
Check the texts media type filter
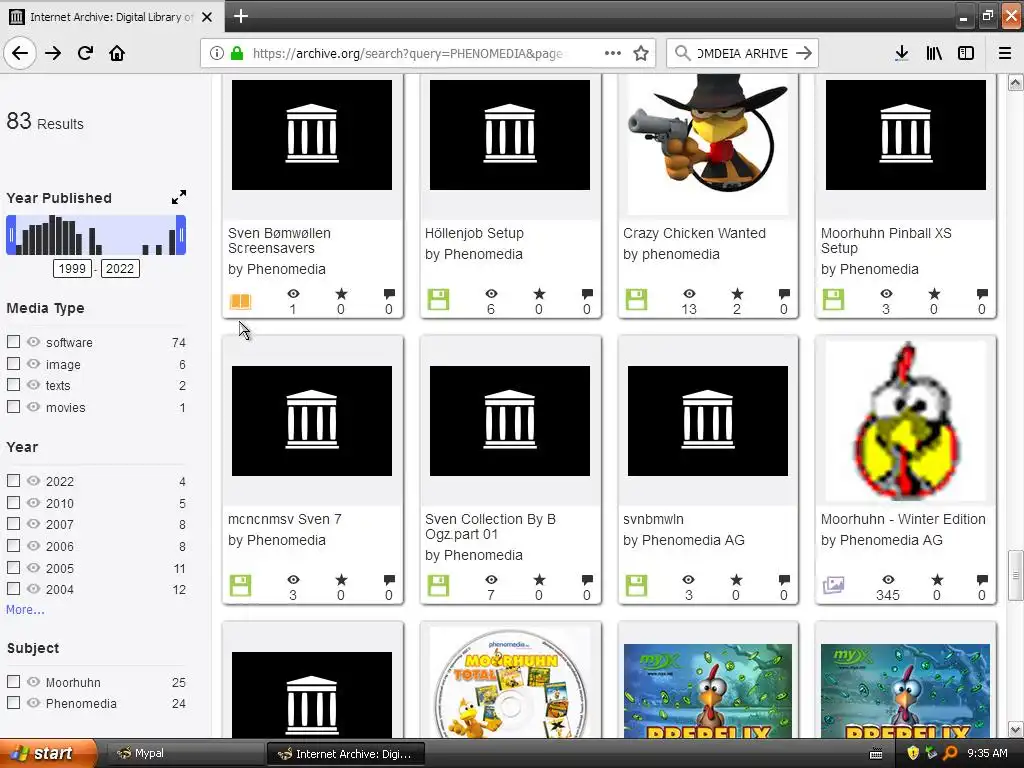(13, 385)
